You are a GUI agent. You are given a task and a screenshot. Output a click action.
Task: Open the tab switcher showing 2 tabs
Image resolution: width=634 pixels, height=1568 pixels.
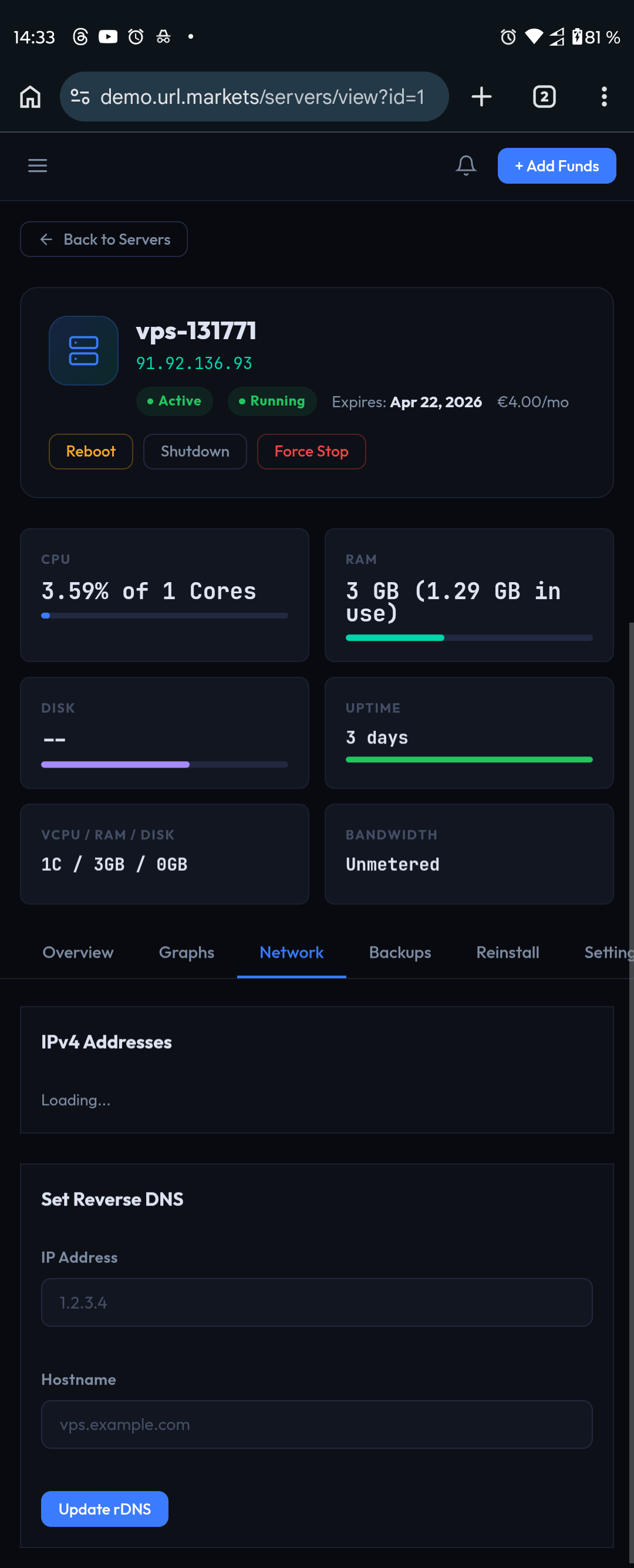click(544, 97)
